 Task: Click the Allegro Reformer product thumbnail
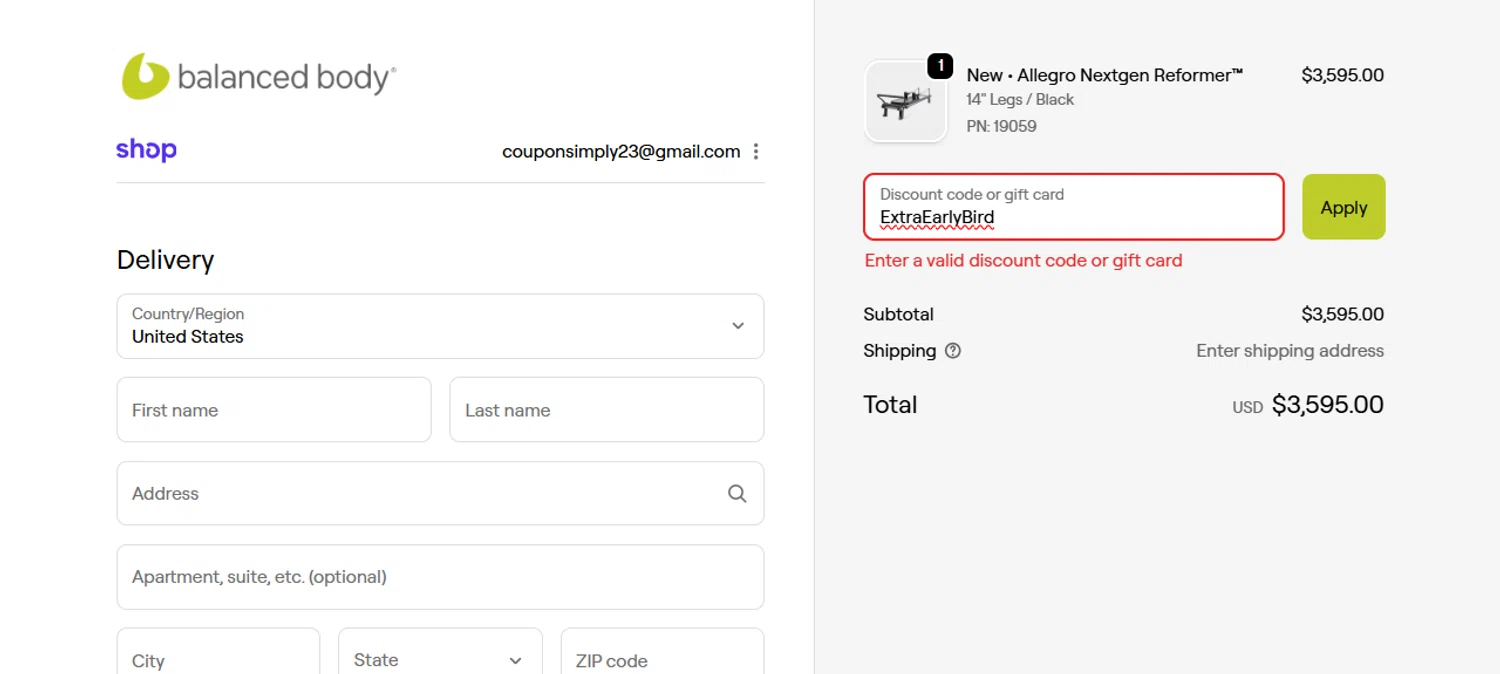tap(905, 101)
